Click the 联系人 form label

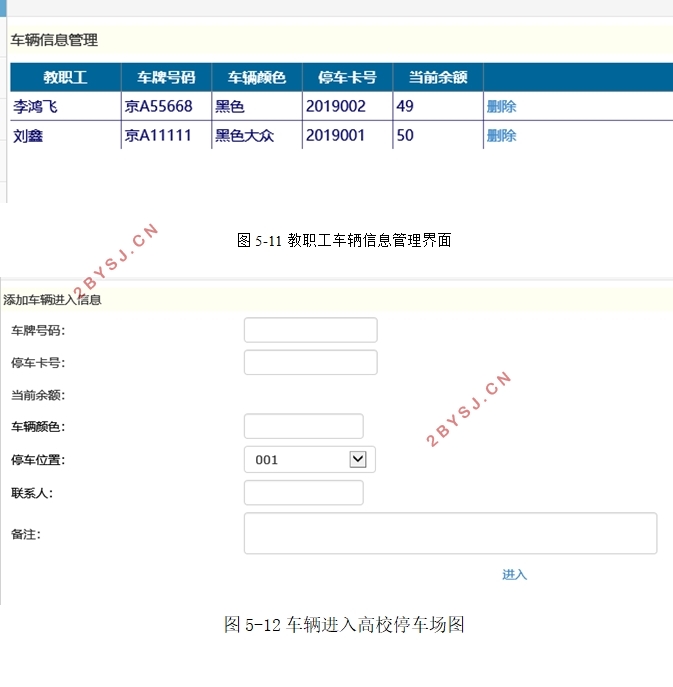click(32, 493)
